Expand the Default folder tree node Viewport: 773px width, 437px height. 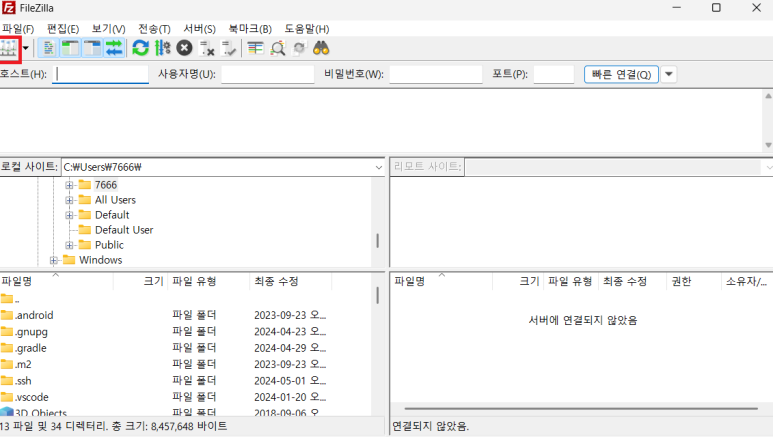point(69,216)
